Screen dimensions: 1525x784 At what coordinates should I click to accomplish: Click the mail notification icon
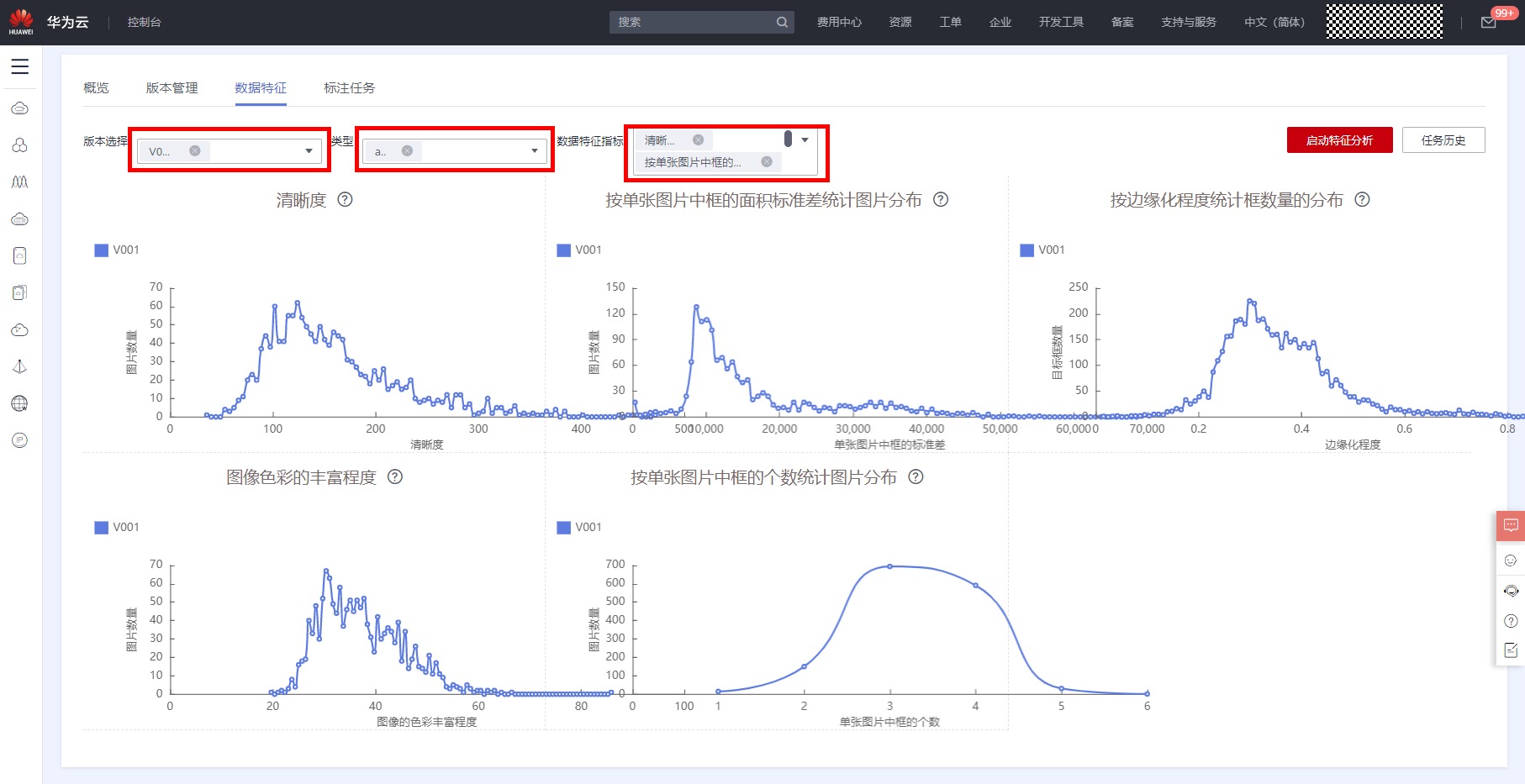(1488, 23)
